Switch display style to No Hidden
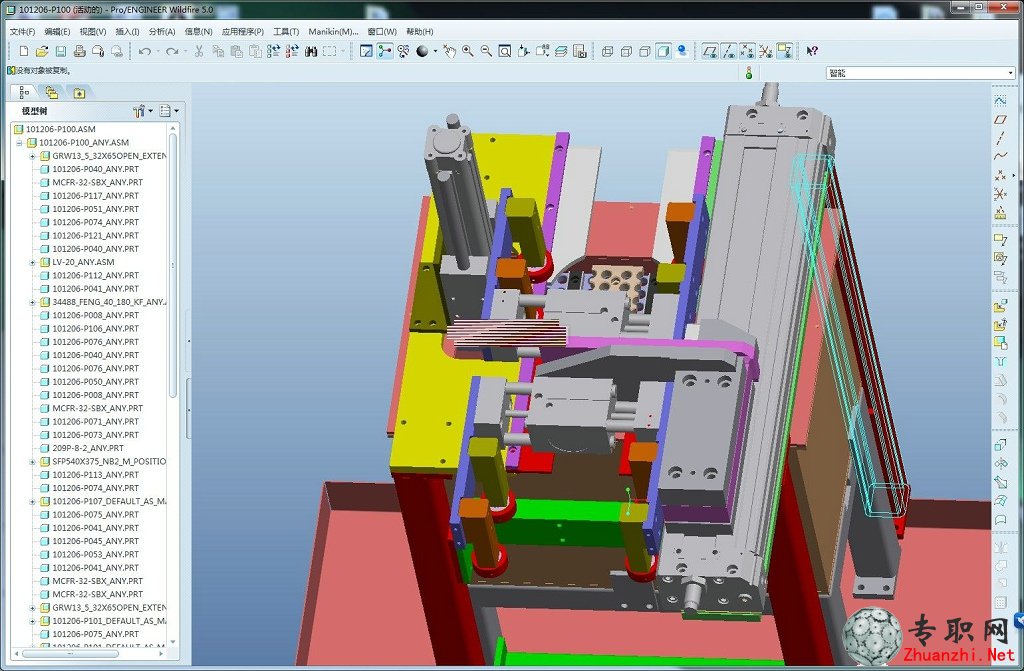Viewport: 1024px width, 671px height. pos(645,51)
